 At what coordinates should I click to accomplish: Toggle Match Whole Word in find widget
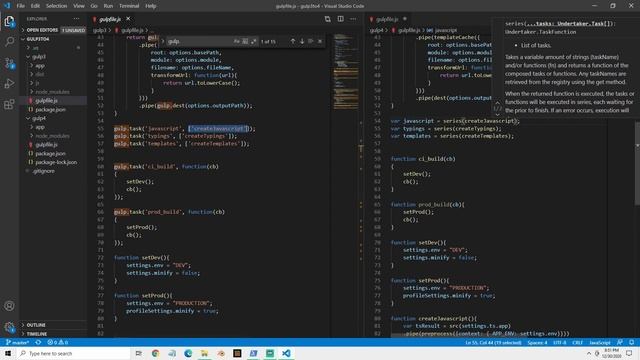(x=245, y=41)
